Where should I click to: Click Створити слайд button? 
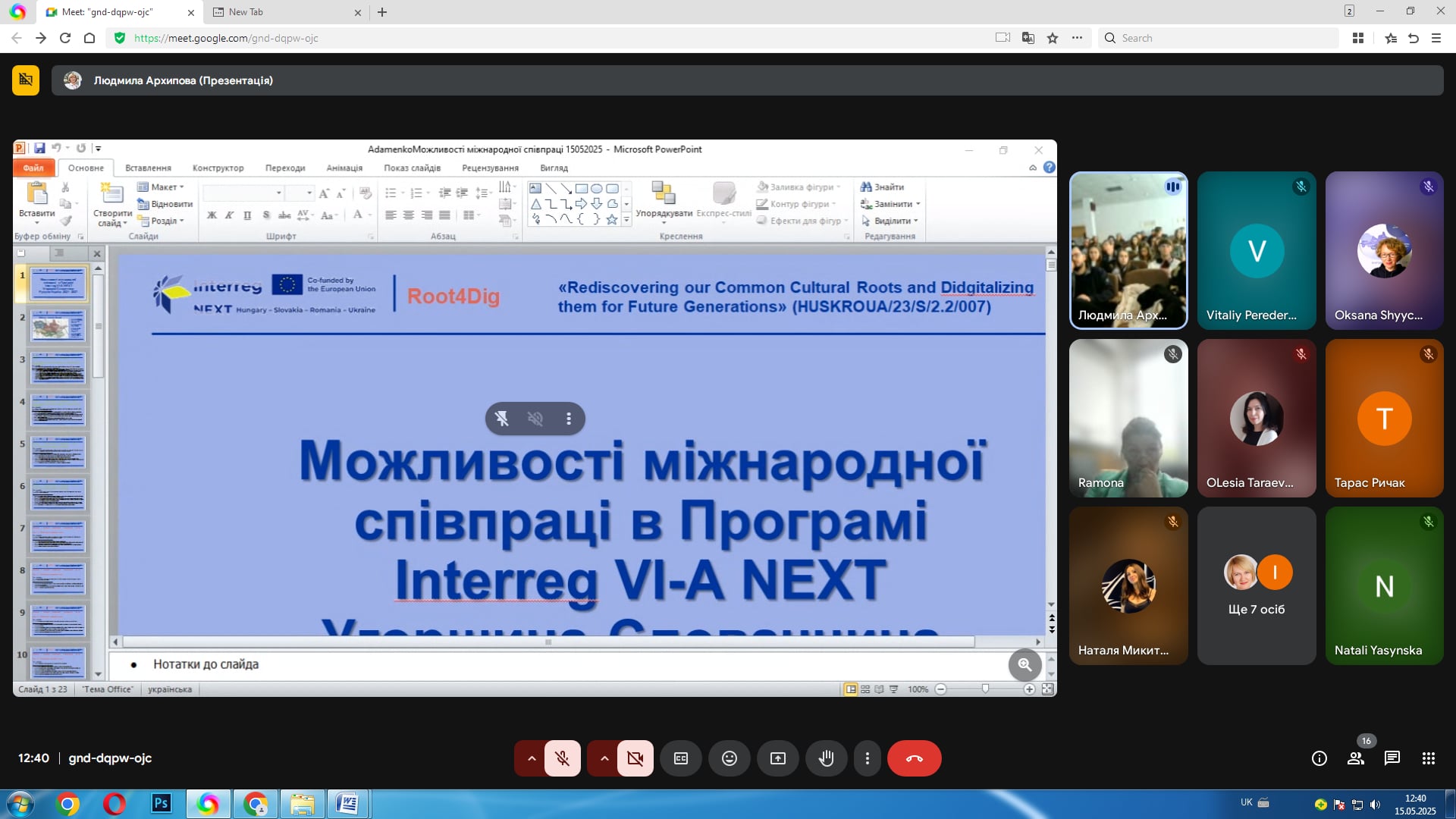coord(112,205)
